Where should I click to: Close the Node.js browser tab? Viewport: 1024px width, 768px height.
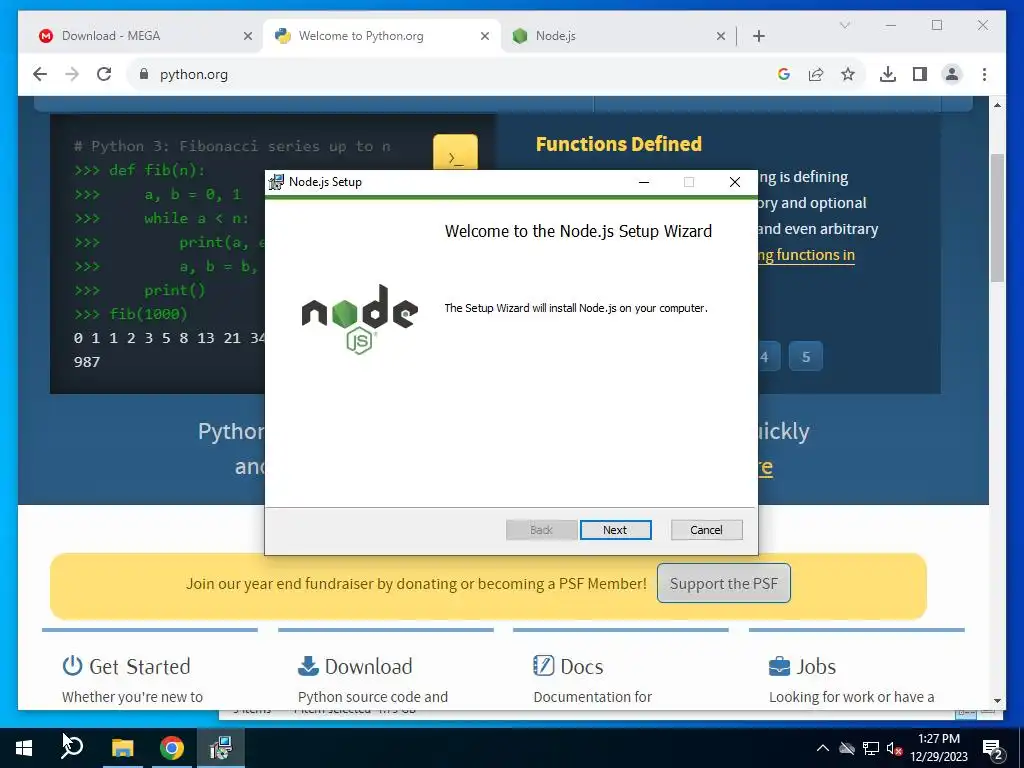pyautogui.click(x=720, y=36)
